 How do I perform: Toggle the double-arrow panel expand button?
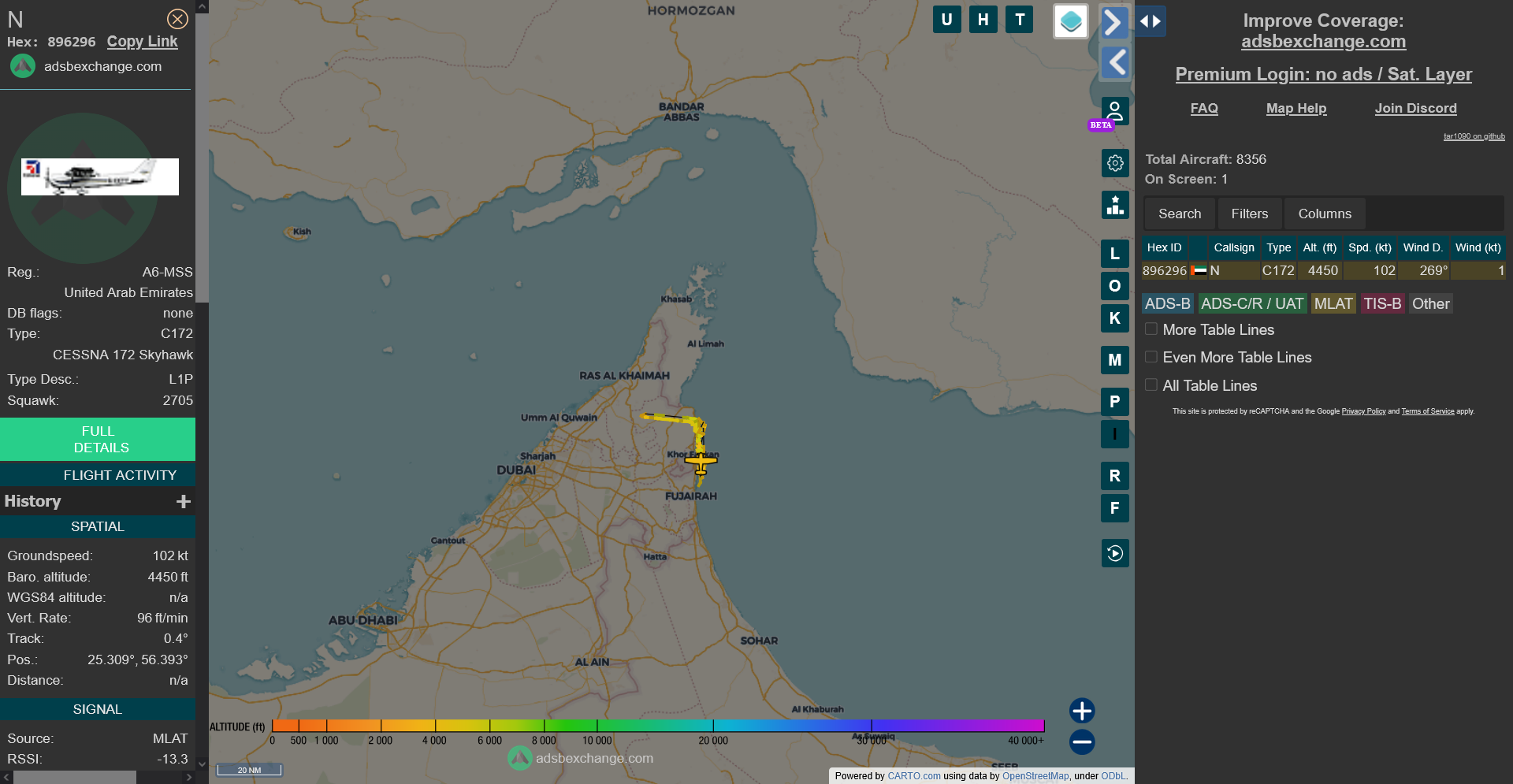(x=1151, y=21)
